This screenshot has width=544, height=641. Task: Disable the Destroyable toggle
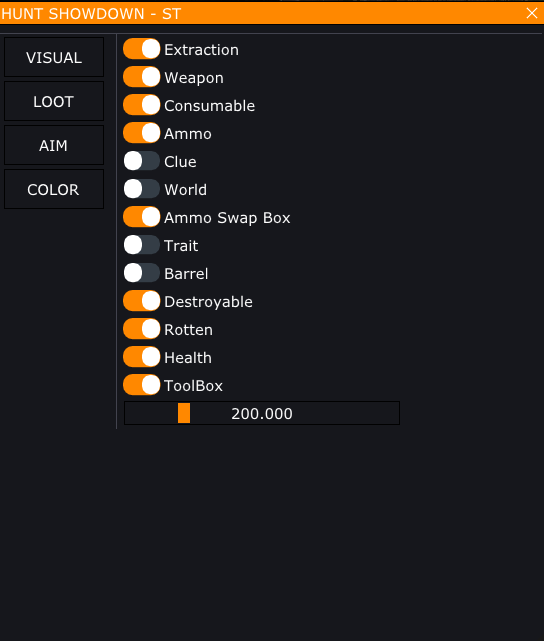click(141, 301)
